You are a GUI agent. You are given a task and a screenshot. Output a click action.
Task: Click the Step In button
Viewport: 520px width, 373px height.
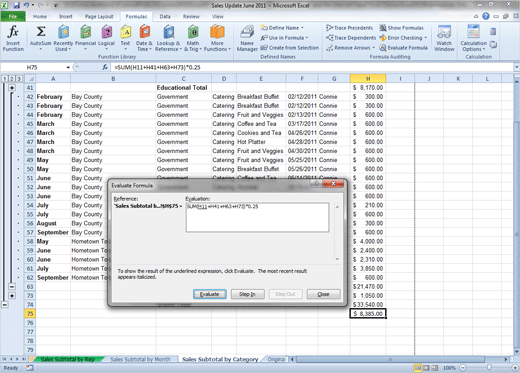[x=247, y=294]
